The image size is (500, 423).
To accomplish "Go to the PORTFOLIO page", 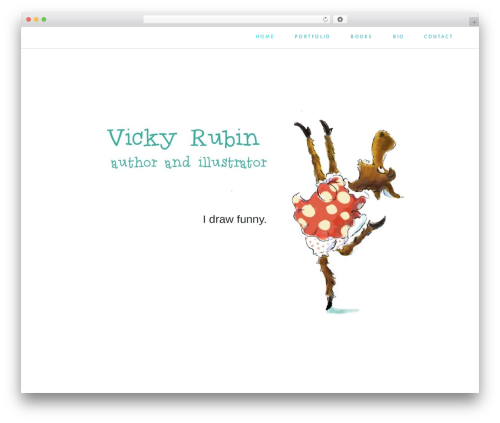I will 312,36.
